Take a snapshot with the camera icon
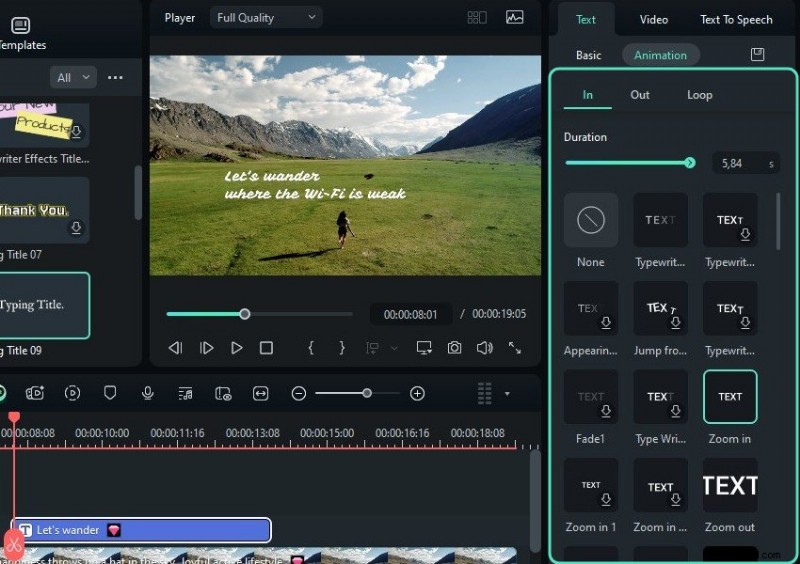 [454, 348]
